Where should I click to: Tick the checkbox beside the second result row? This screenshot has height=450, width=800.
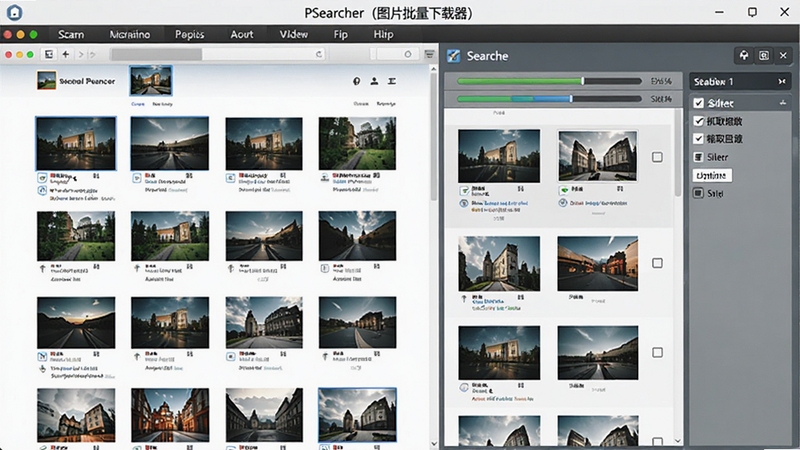click(657, 263)
